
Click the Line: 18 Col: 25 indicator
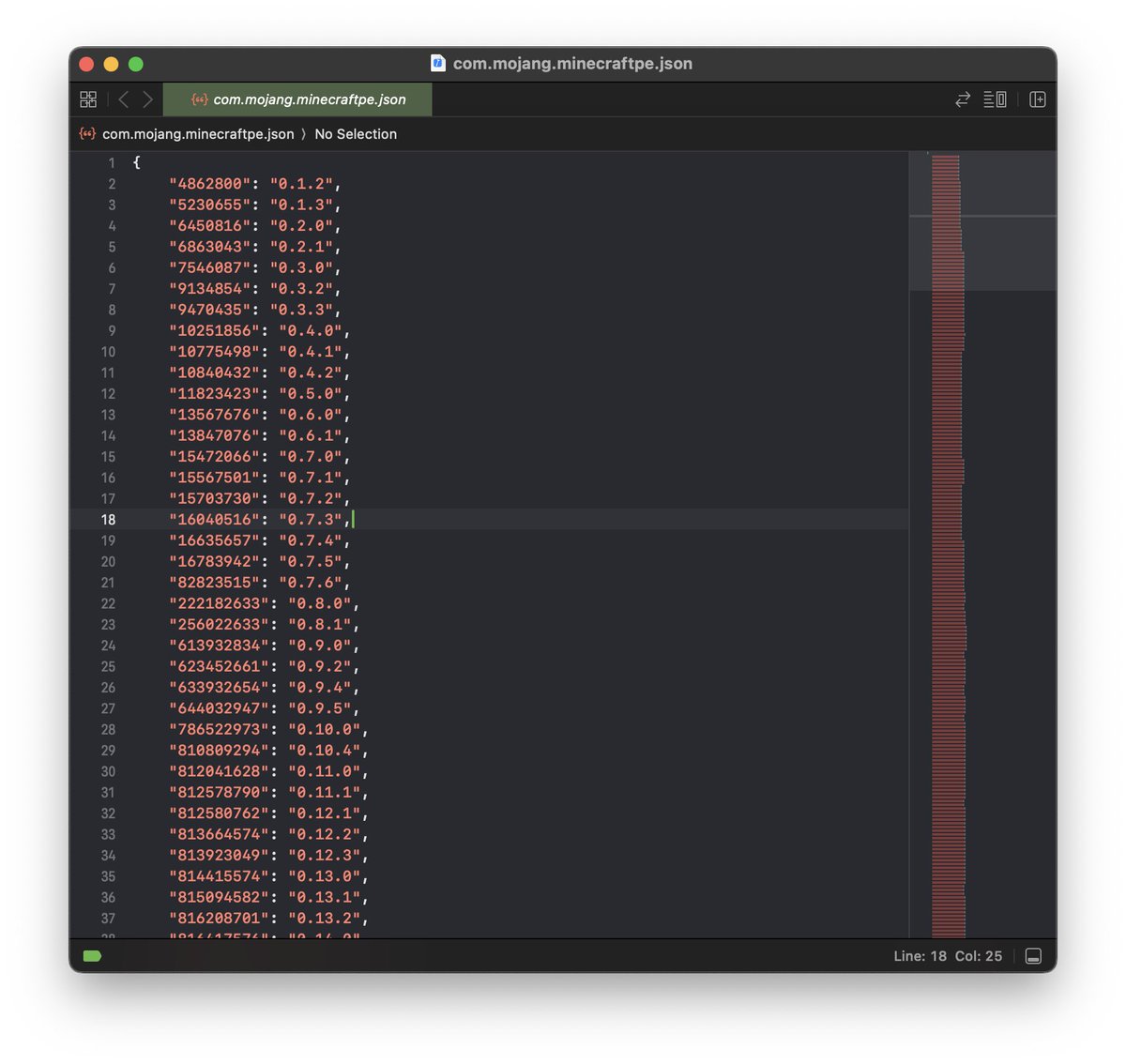pyautogui.click(x=948, y=956)
